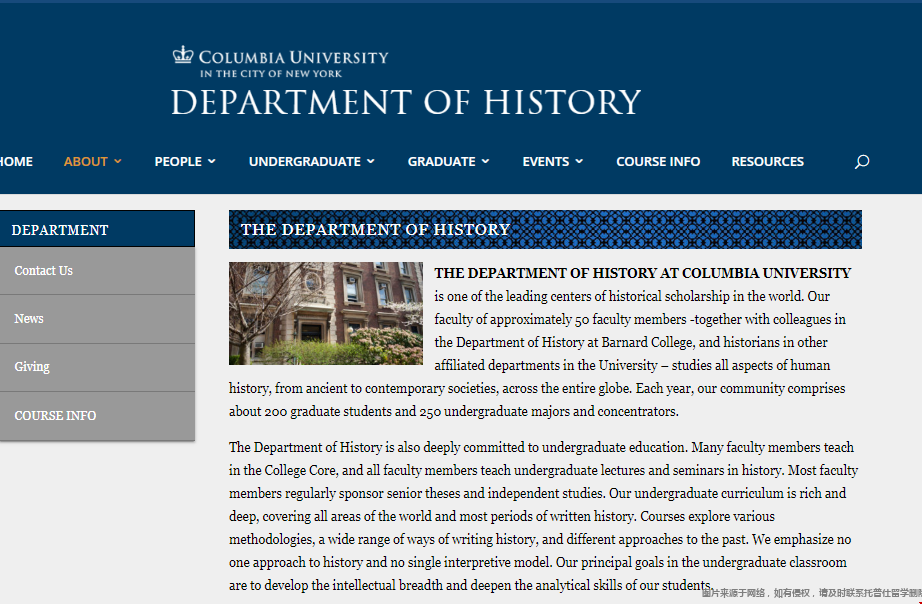Go to the Home nav item
Screen dimensions: 922x604
[16, 162]
